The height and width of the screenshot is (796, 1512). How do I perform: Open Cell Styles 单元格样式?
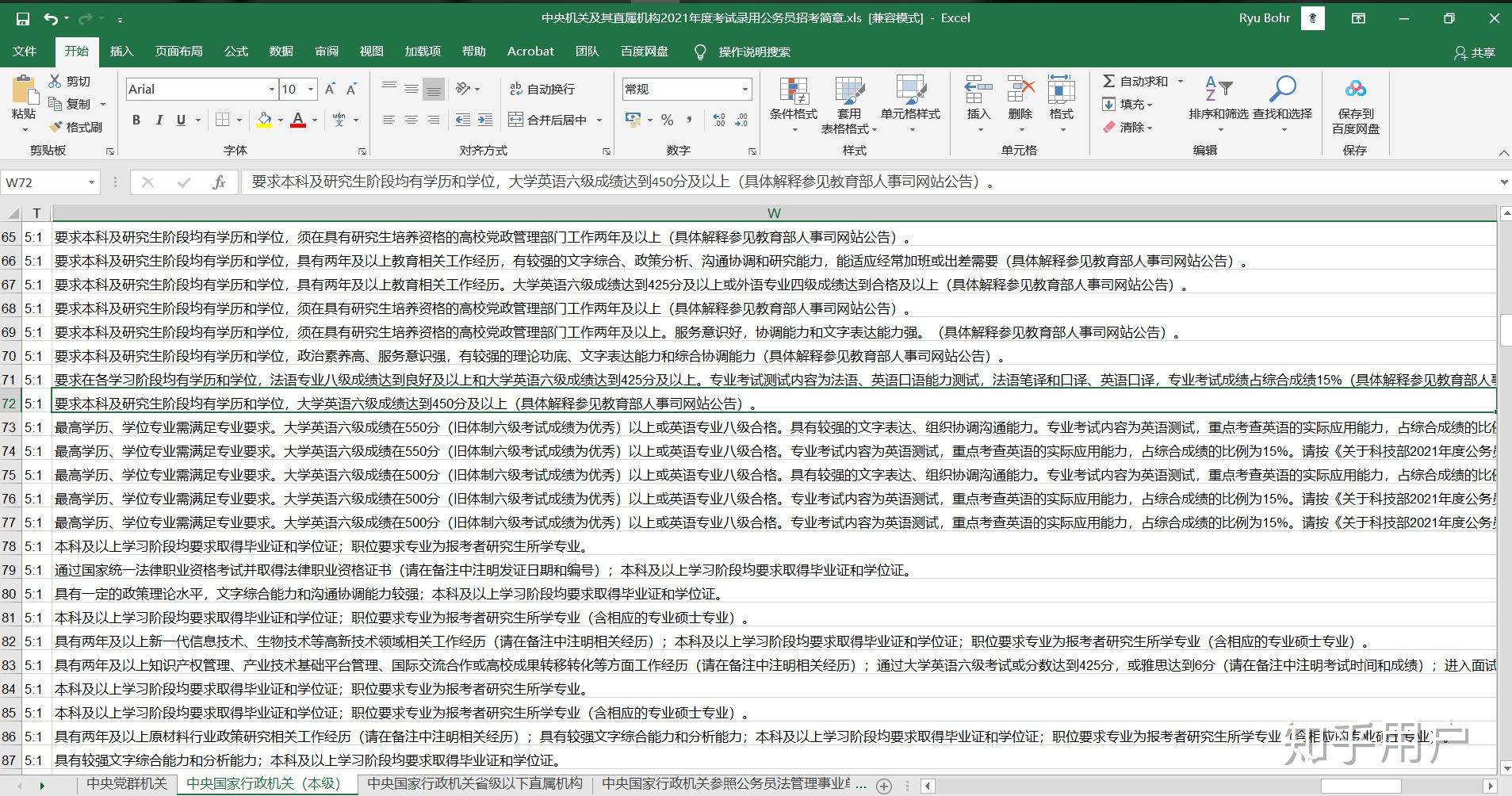910,104
